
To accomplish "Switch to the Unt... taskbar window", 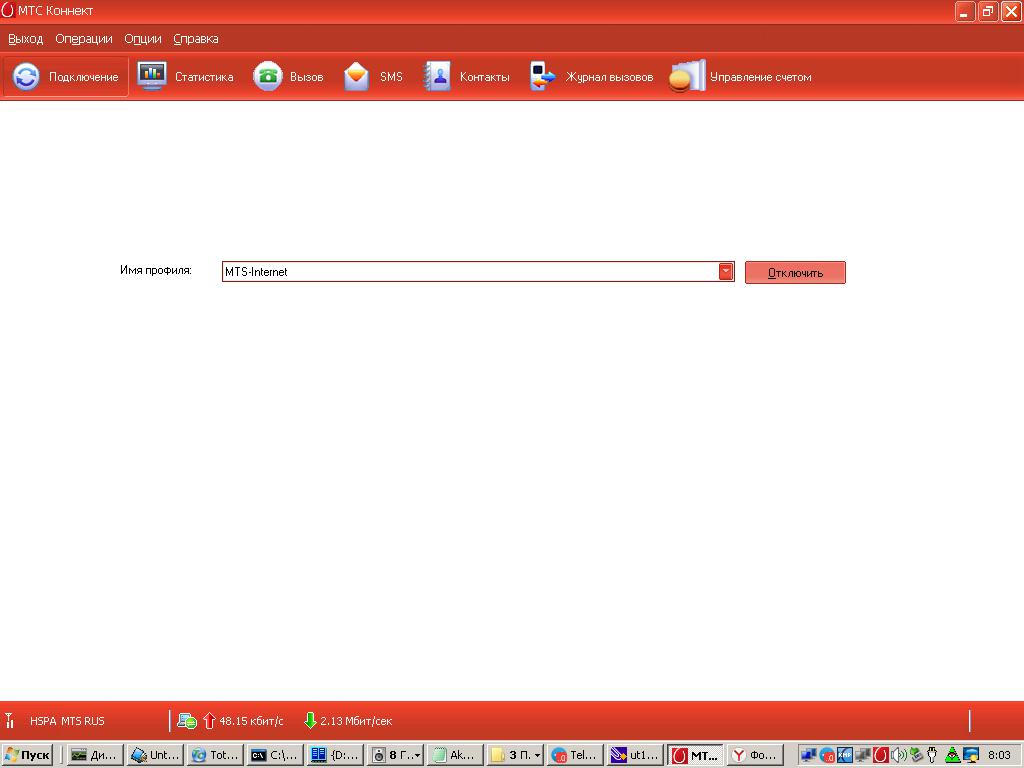I will point(155,755).
